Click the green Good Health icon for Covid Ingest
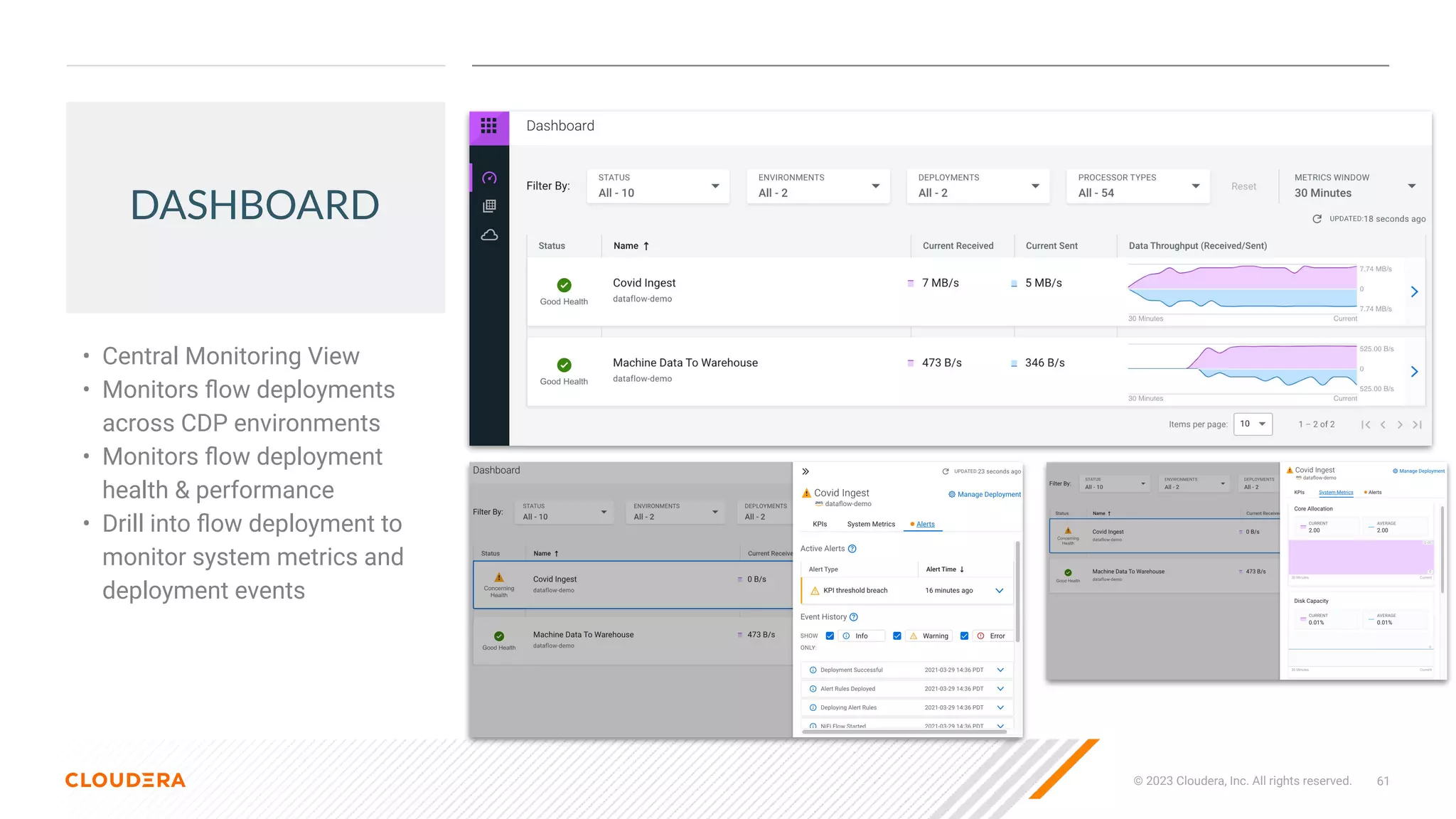The image size is (1456, 819). (x=564, y=285)
